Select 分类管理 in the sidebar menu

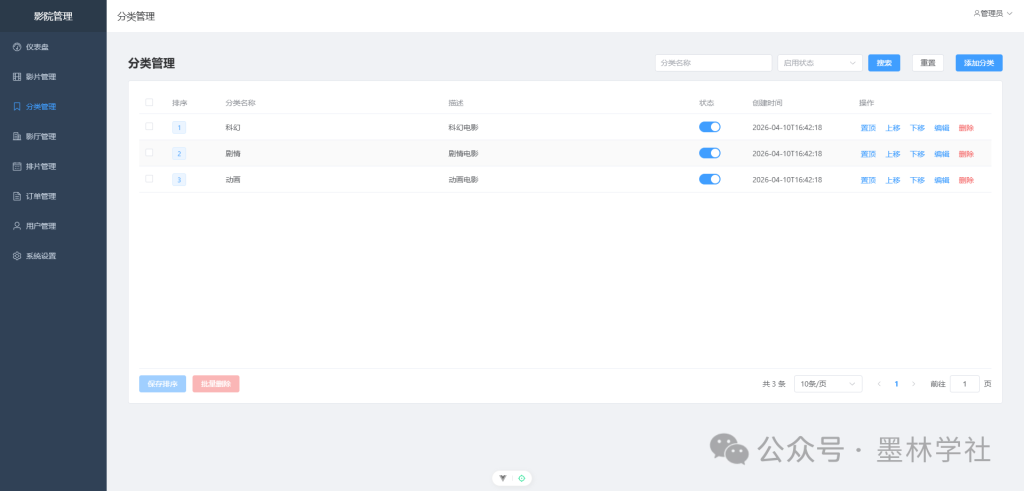pos(41,106)
